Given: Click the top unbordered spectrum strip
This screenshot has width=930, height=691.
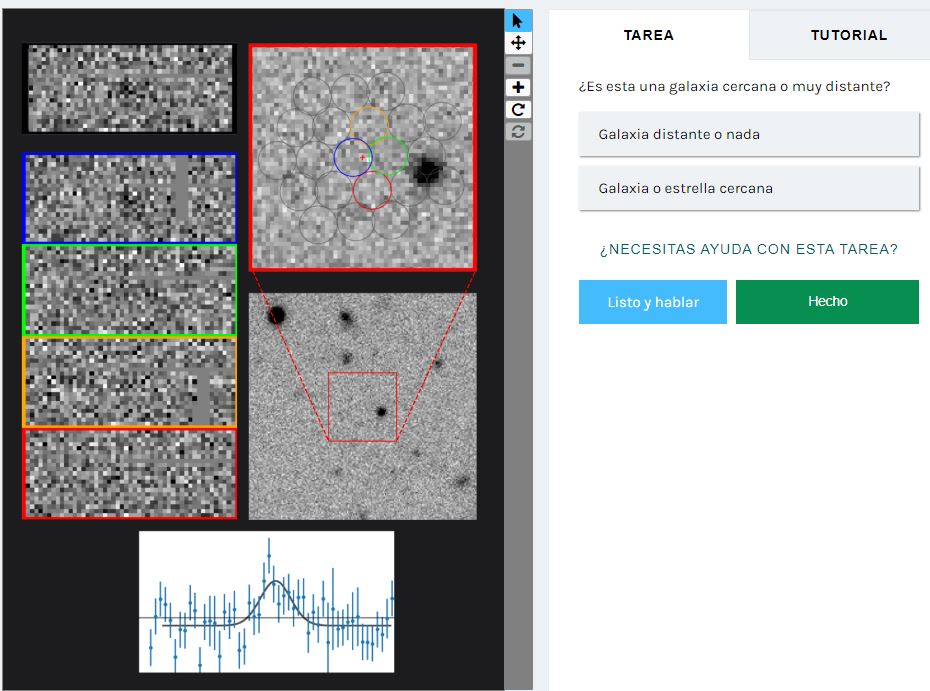Looking at the screenshot, I should click(x=129, y=88).
